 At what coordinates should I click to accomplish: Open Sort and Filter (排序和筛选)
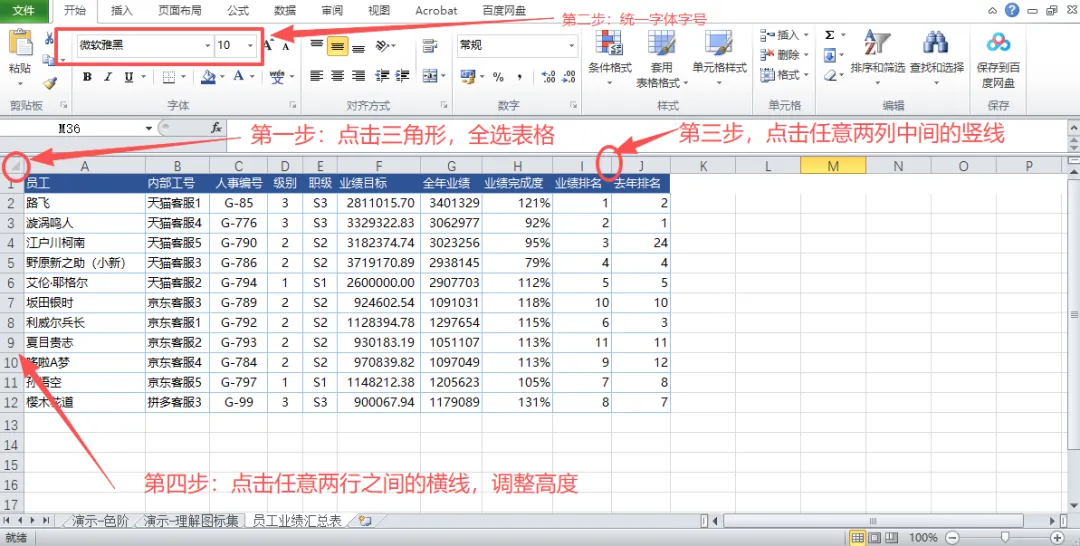(878, 59)
